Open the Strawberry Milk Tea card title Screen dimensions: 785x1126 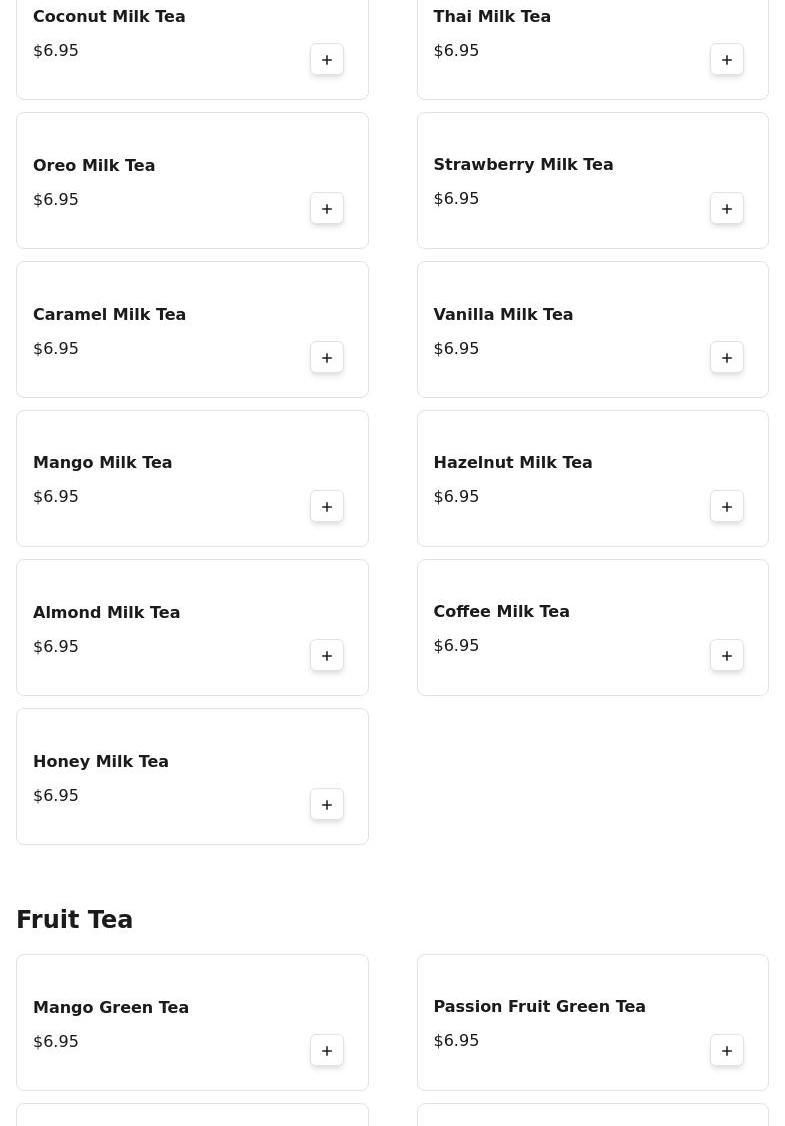click(524, 164)
